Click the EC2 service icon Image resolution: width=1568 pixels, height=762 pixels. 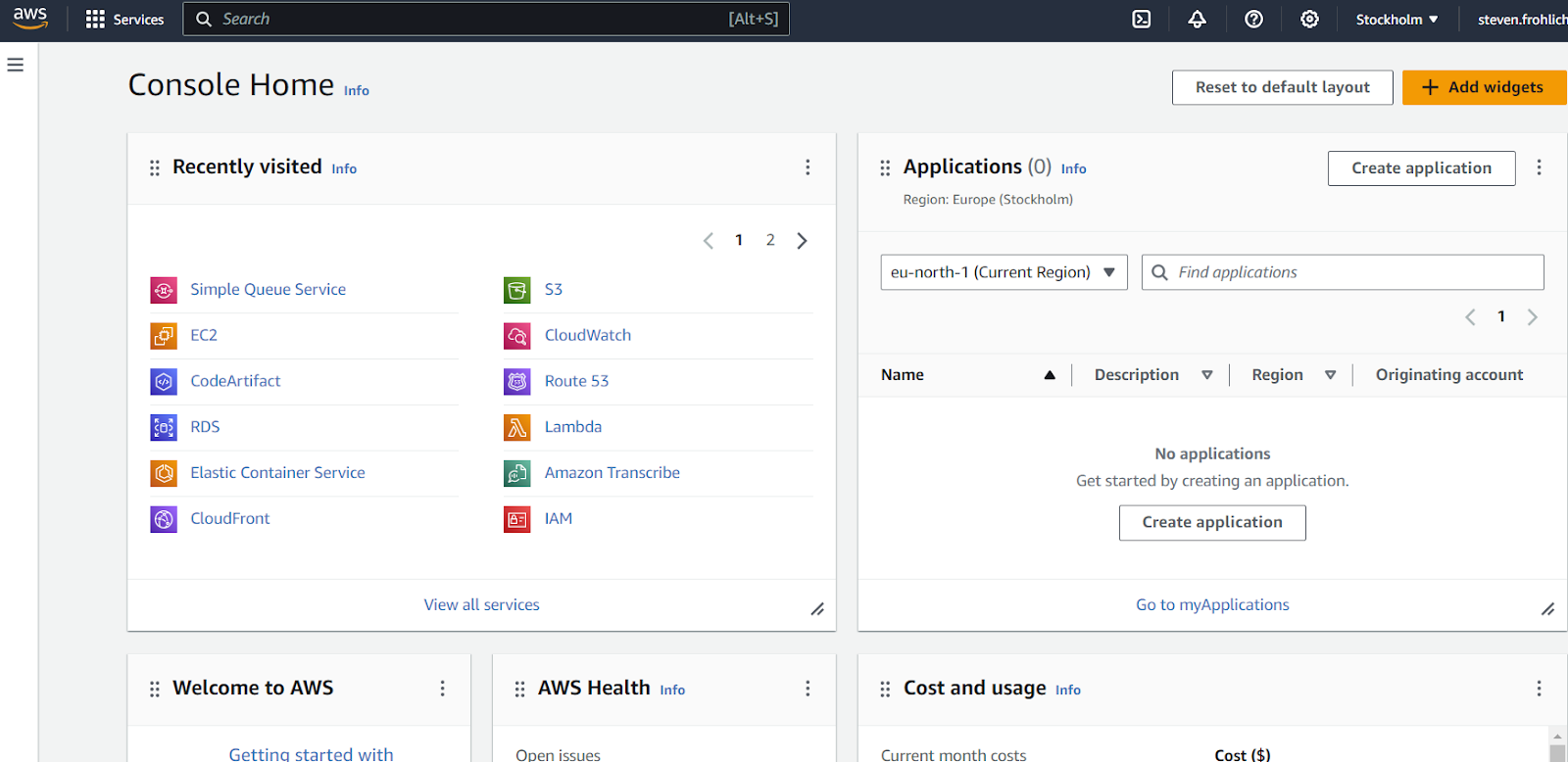pyautogui.click(x=164, y=336)
